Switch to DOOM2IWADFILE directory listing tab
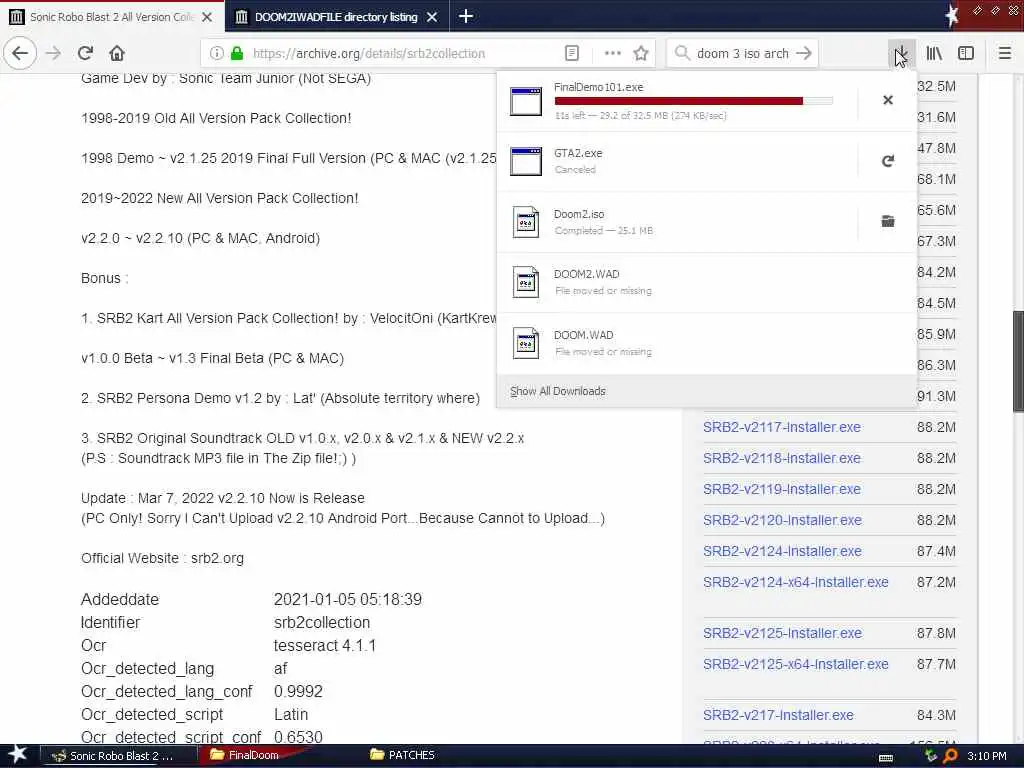Viewport: 1024px width, 768px height. 336,16
